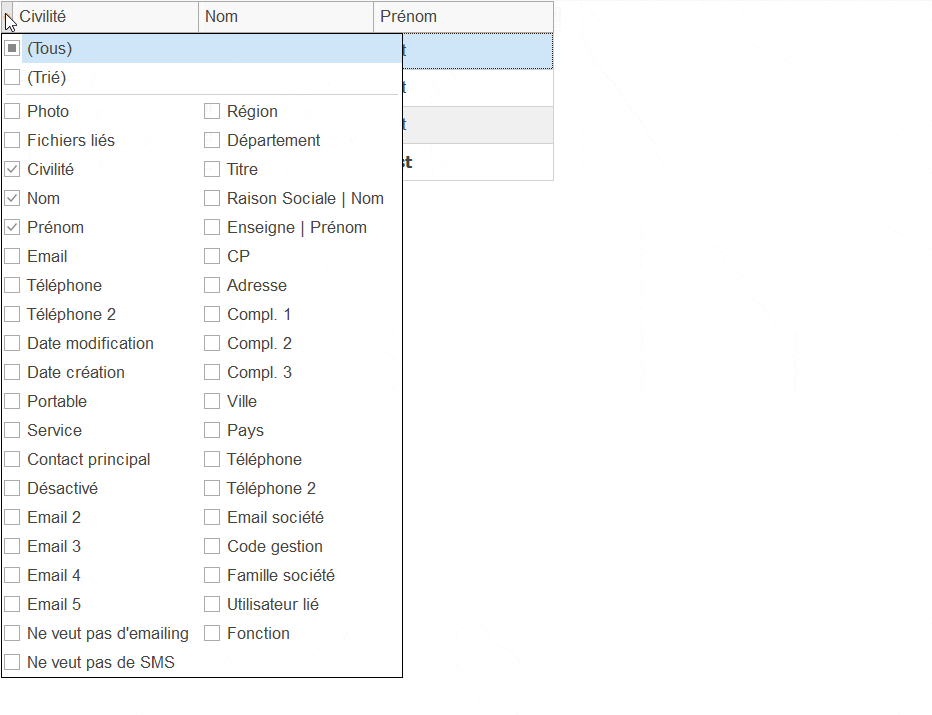Tick the Région checkbox
The height and width of the screenshot is (715, 932).
[212, 111]
